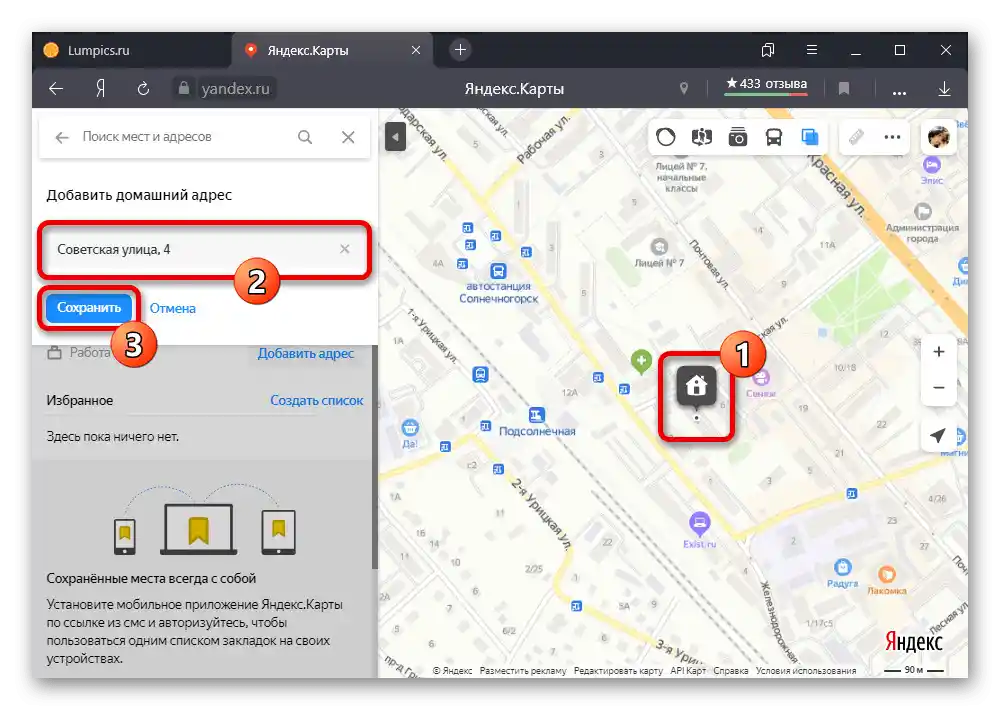Open the Редактировать карту link
Screen dimensions: 1000x710
tap(615, 671)
